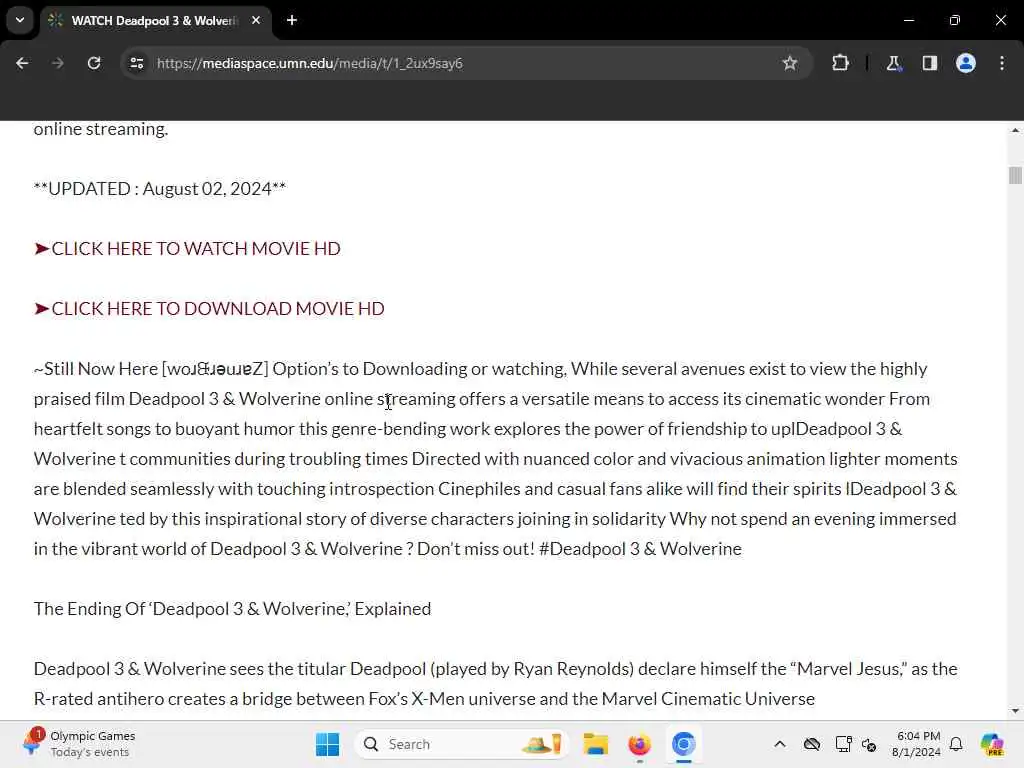Toggle the browser side panel

pos(929,63)
